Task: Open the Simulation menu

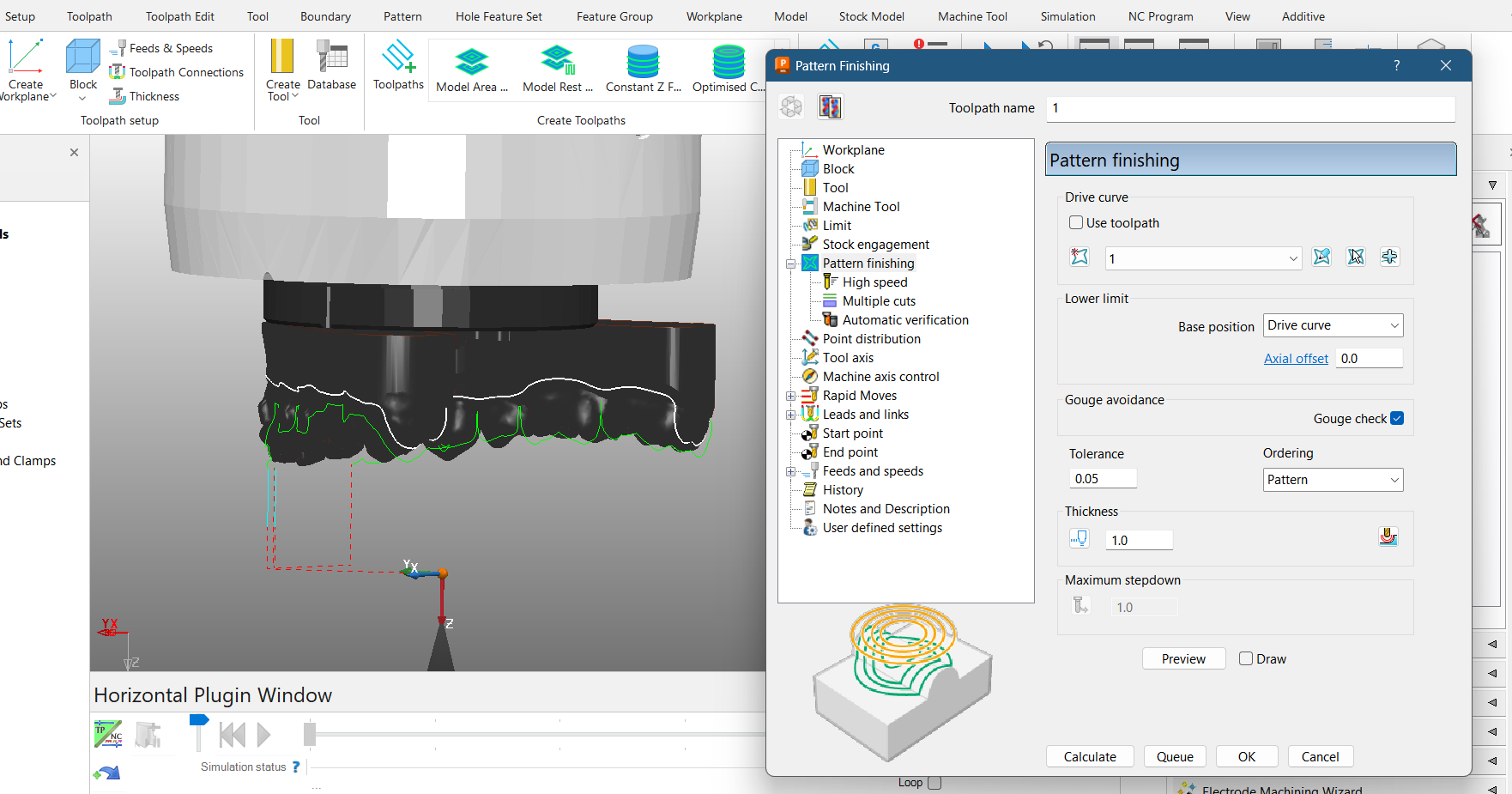Action: 1067,15
